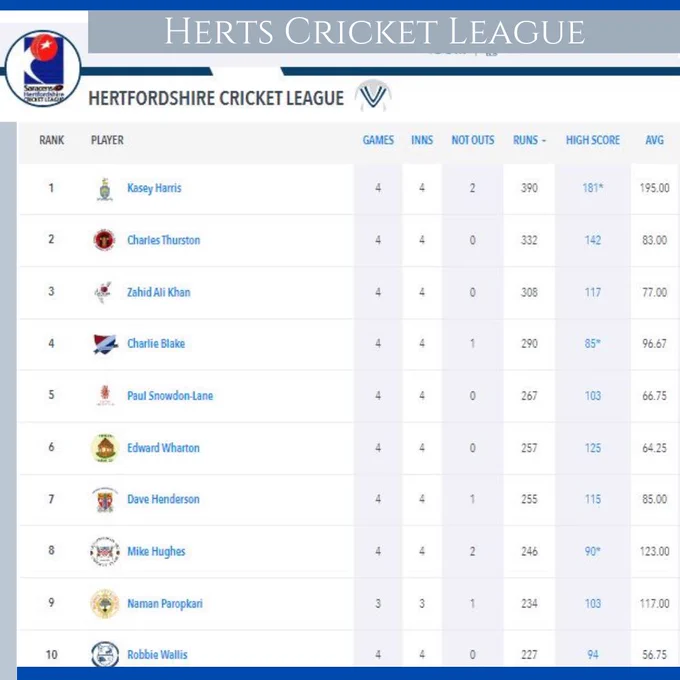Sort table by GAMES column
The height and width of the screenshot is (680, 680).
(378, 140)
